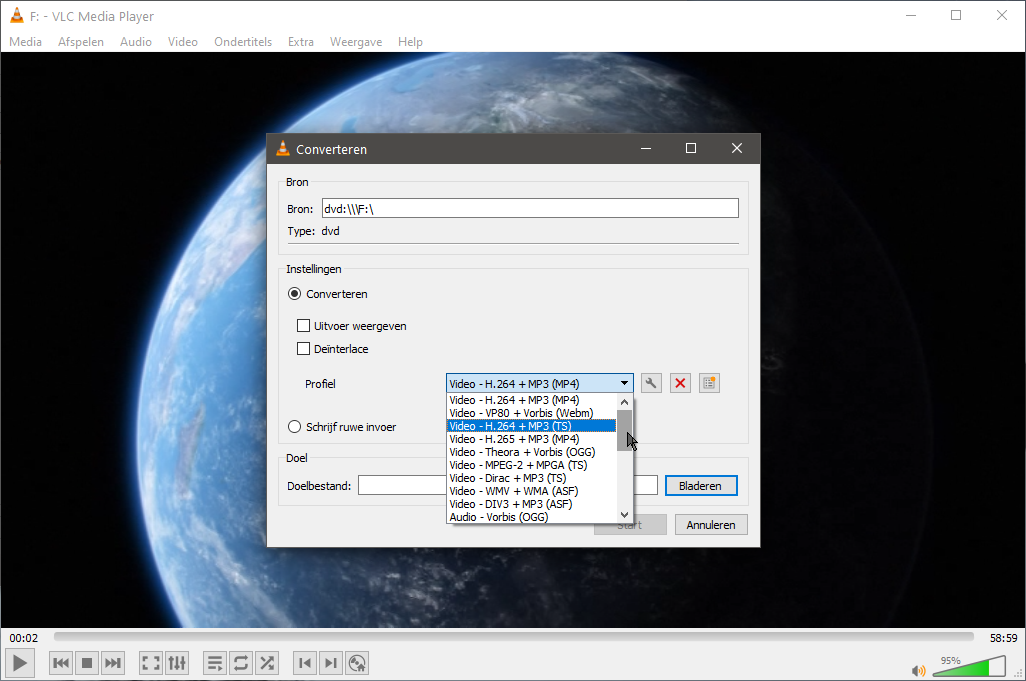
Task: Focus the Bron source input field
Action: point(530,209)
